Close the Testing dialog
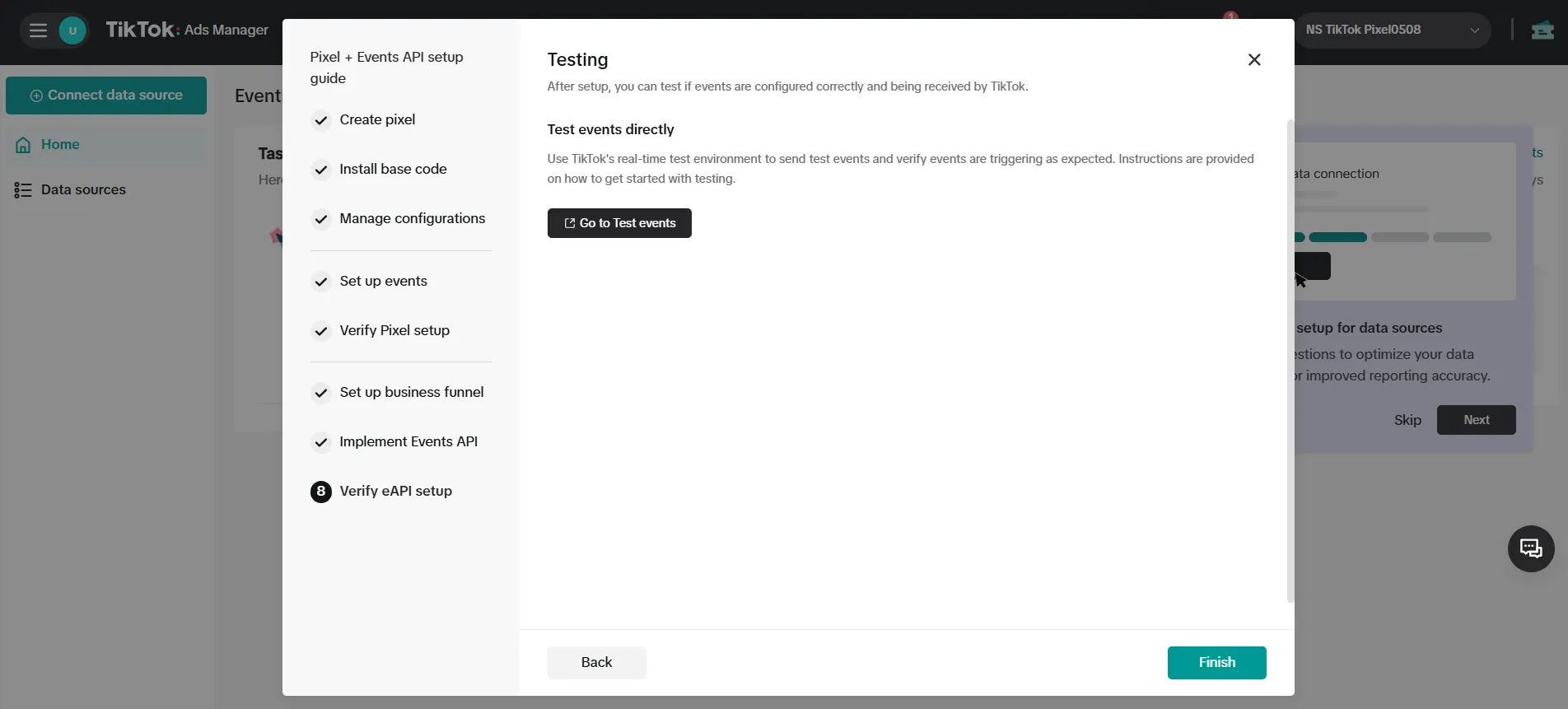Viewport: 1568px width, 709px height. coord(1254,59)
